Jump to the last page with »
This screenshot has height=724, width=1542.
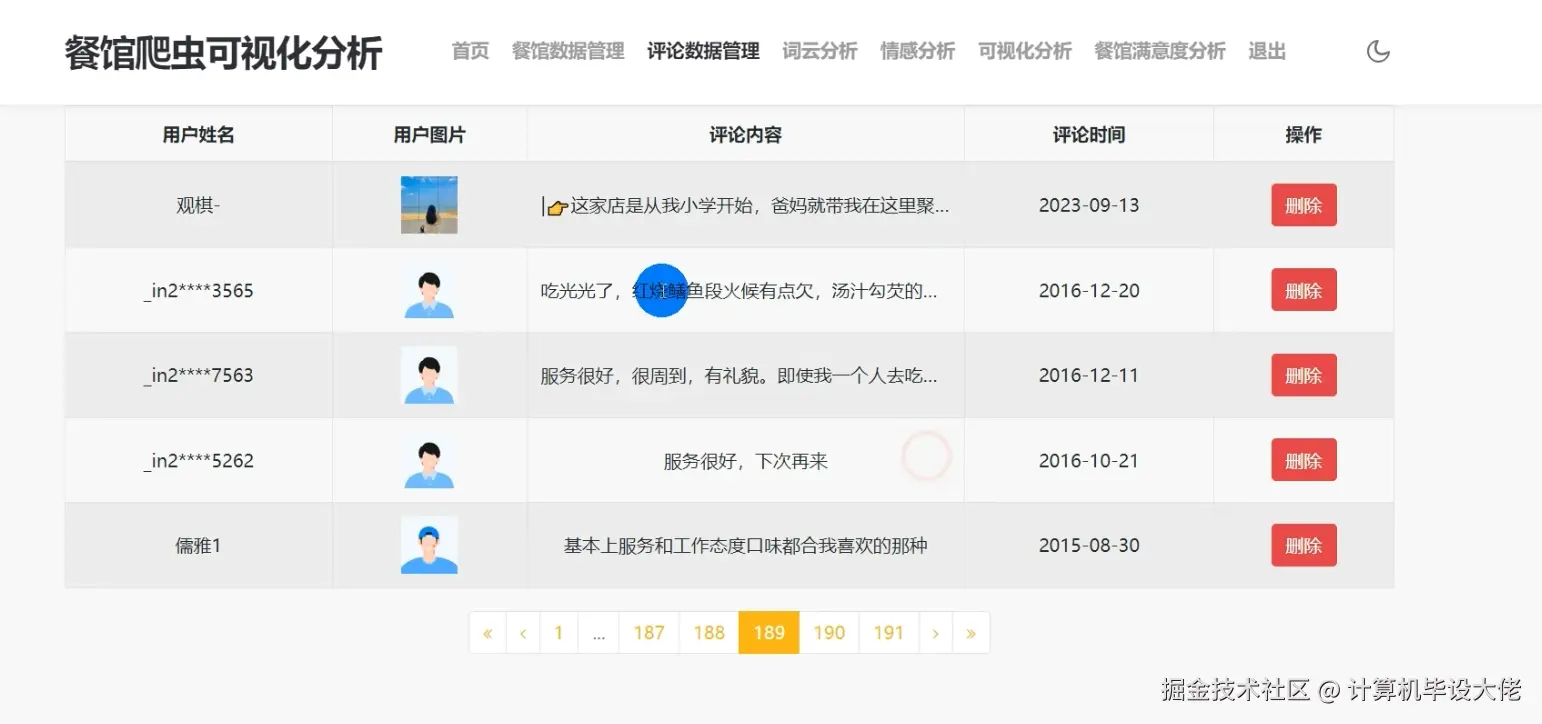[971, 632]
